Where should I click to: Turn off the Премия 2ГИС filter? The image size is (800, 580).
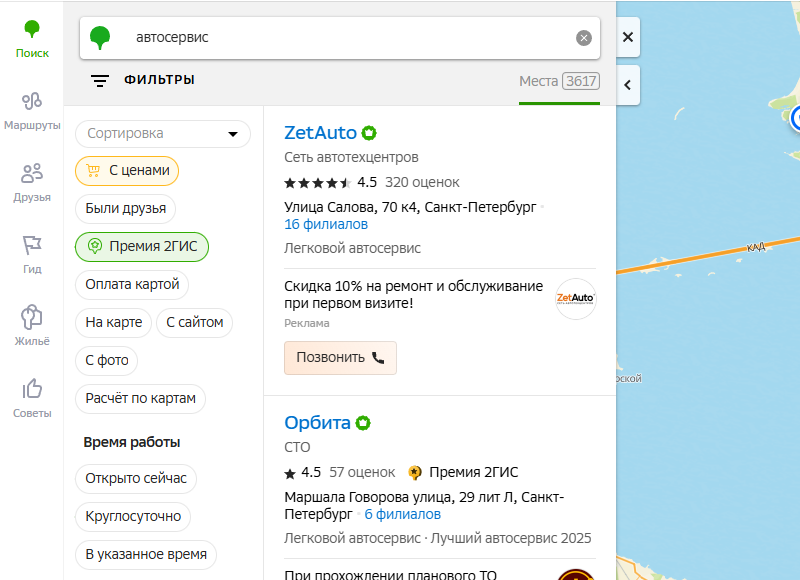[143, 247]
